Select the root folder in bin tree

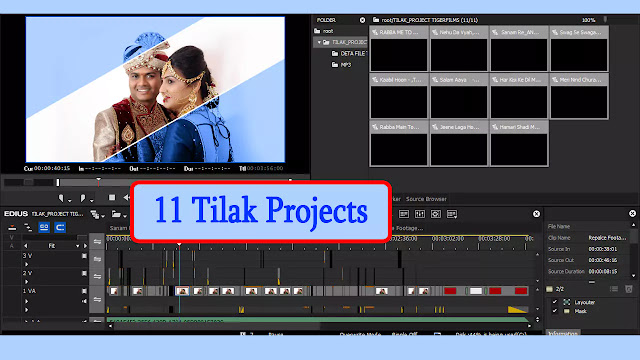pyautogui.click(x=324, y=31)
